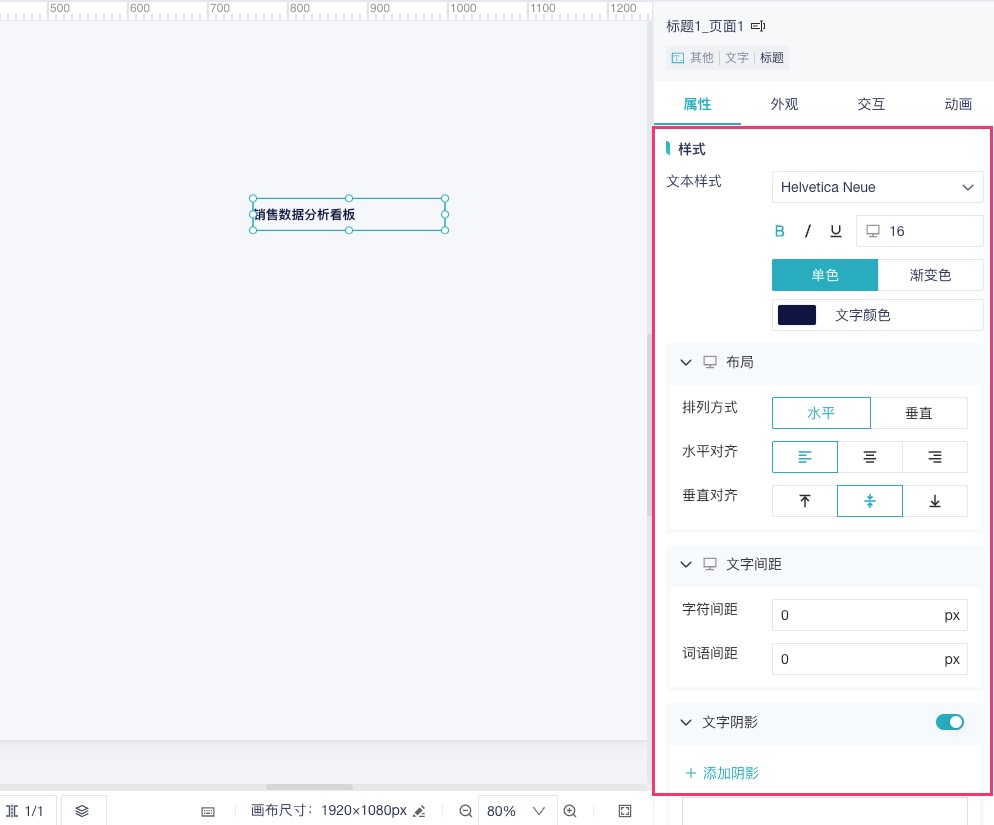The width and height of the screenshot is (994, 825).
Task: Zoom in the canvas
Action: pyautogui.click(x=570, y=811)
